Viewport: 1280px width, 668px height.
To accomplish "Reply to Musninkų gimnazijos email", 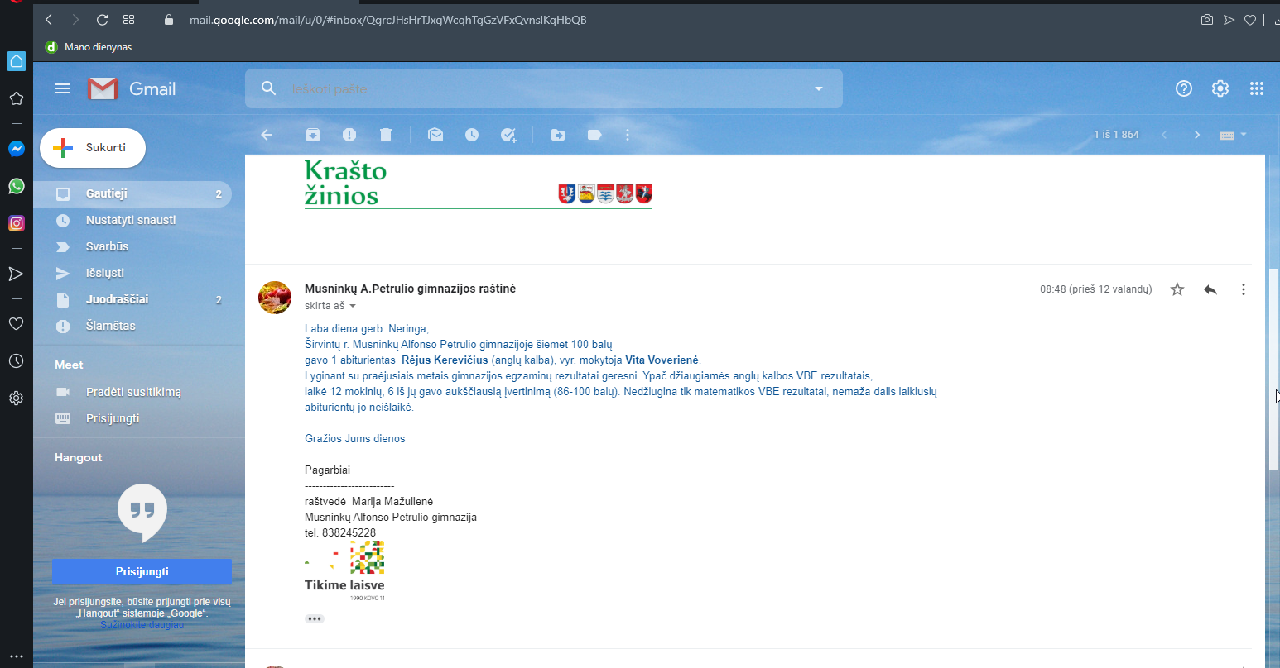I will pyautogui.click(x=1210, y=289).
